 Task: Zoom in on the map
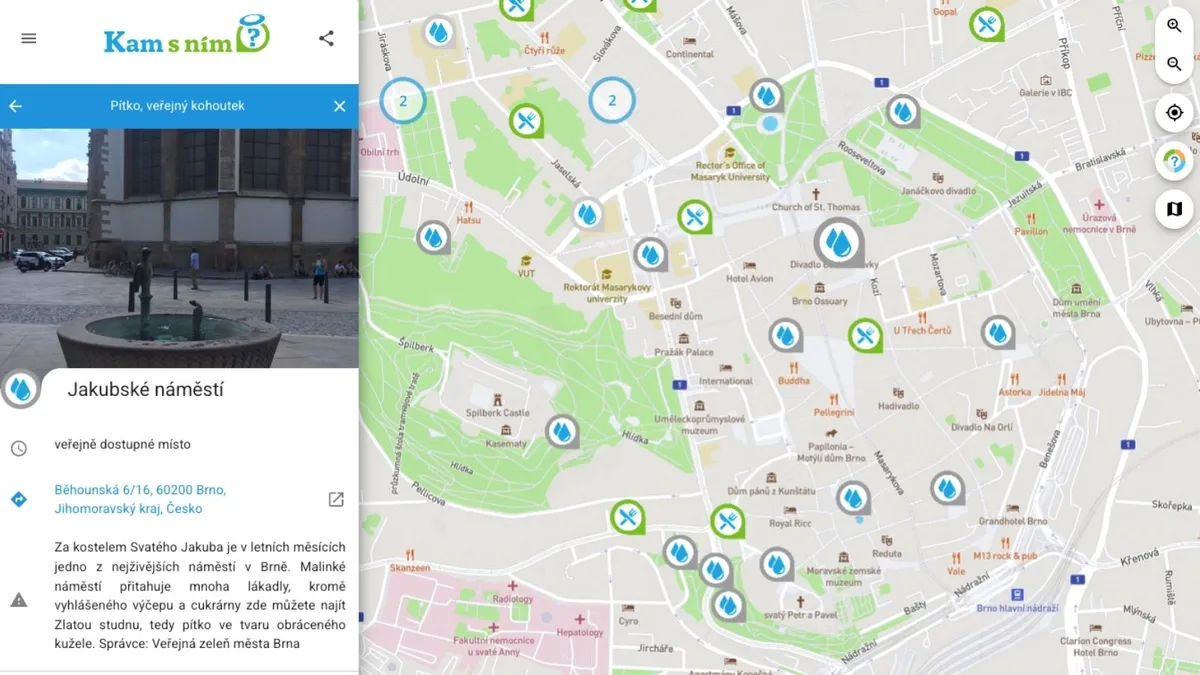coord(1175,26)
